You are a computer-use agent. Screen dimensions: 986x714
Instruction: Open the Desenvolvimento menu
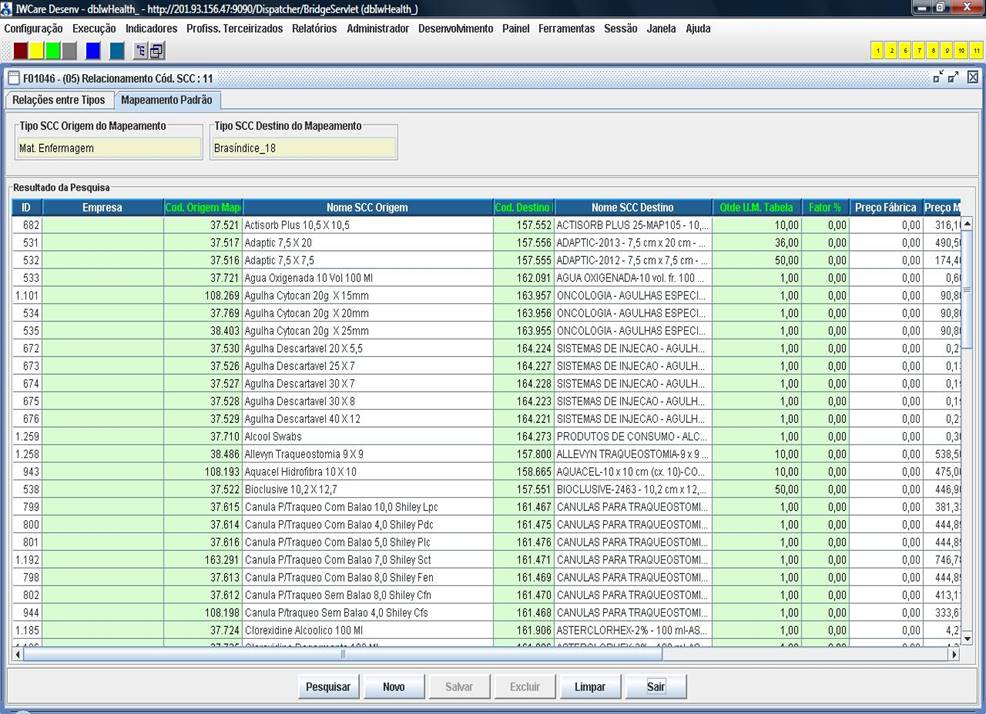click(x=456, y=28)
